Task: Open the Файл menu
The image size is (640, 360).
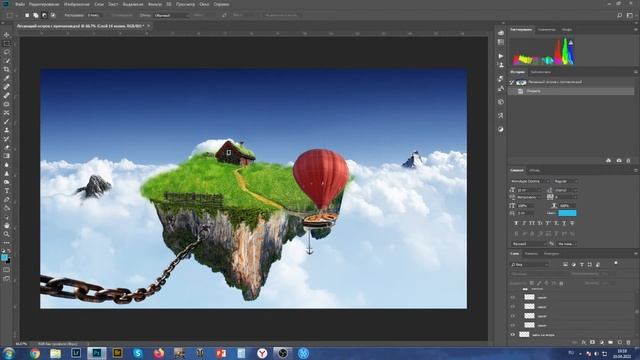Action: pos(20,4)
